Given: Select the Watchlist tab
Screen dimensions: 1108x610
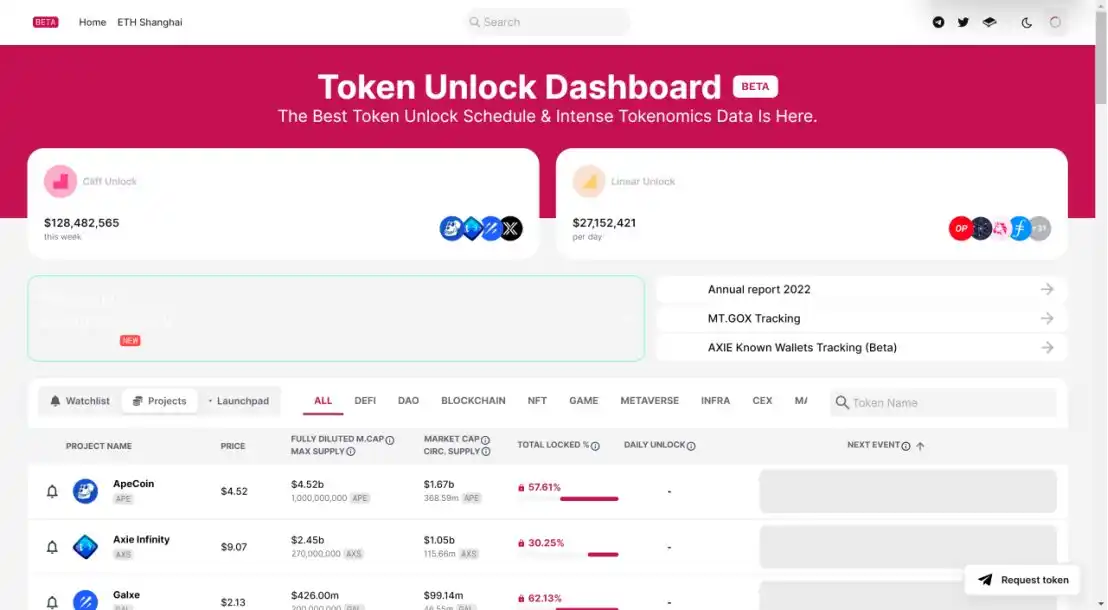Looking at the screenshot, I should click(80, 401).
